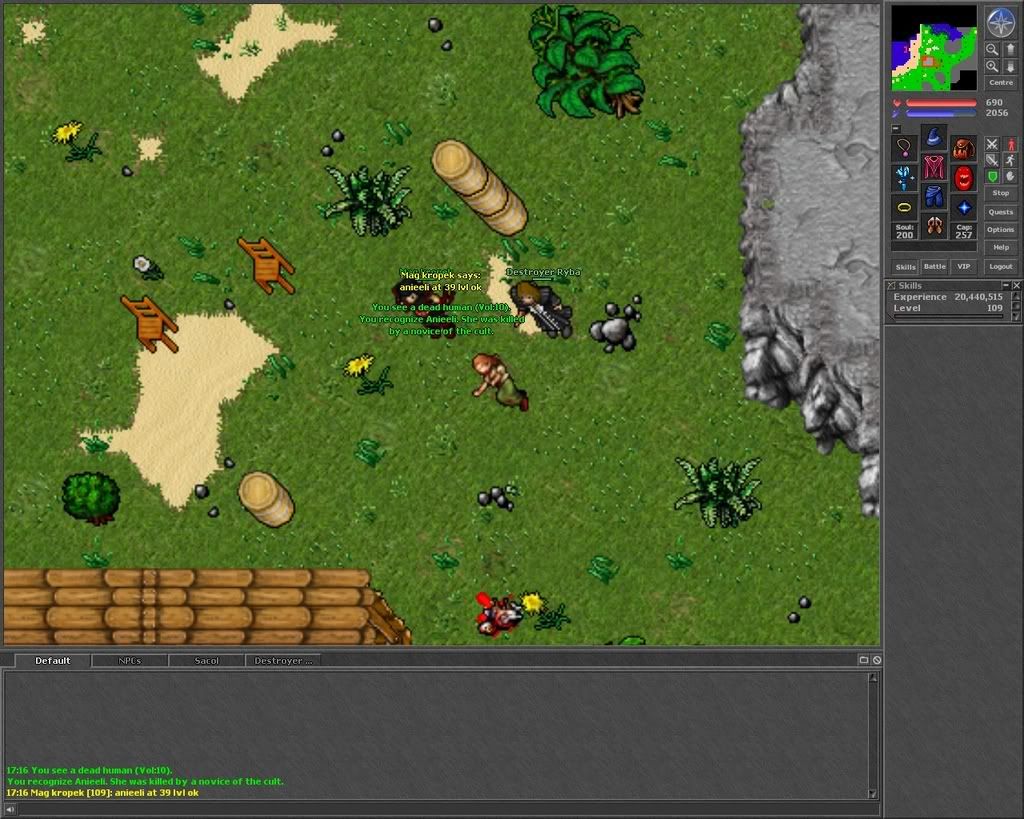This screenshot has height=819, width=1024.
Task: Switch to the Default chat tab
Action: 52,661
